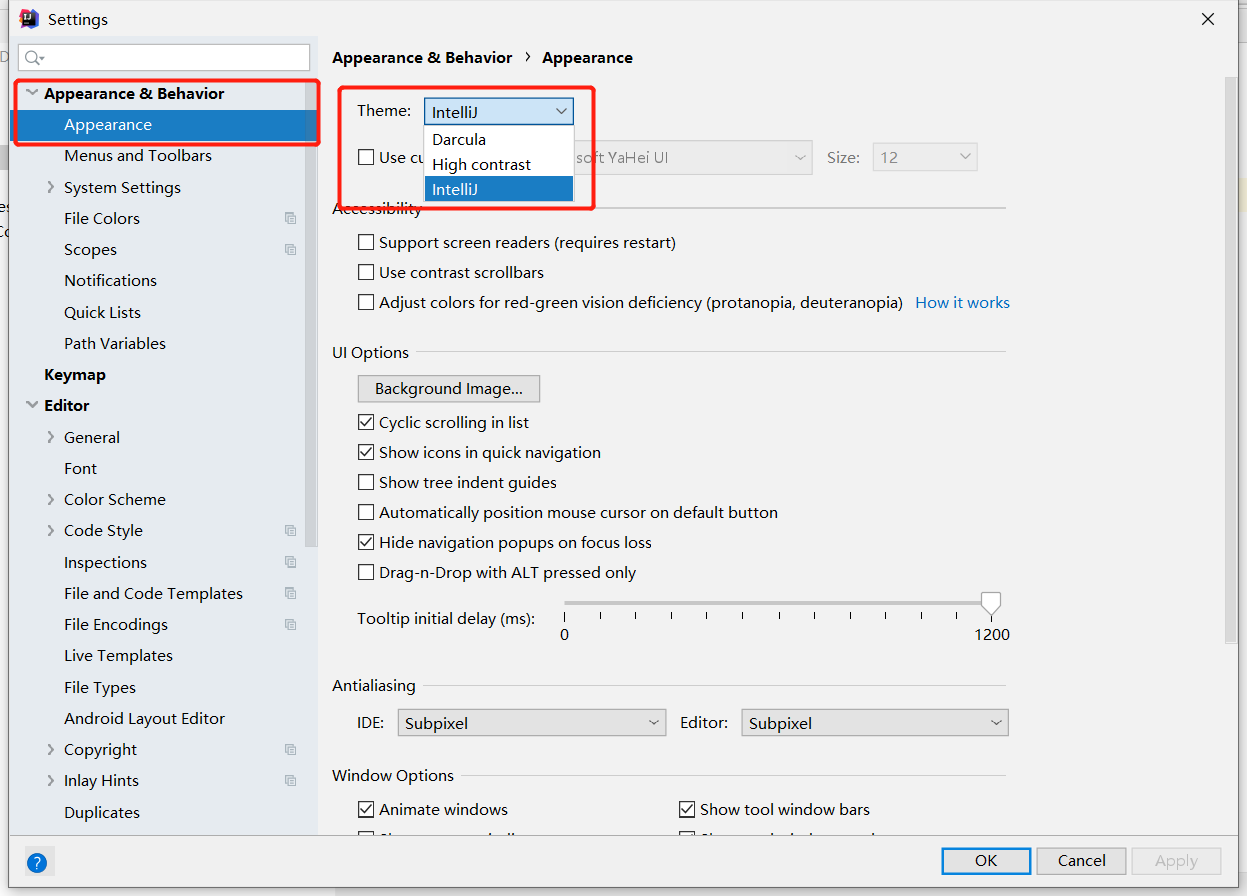Expand the Copyright node arrow
Screen dimensions: 1247x896
pyautogui.click(x=51, y=749)
